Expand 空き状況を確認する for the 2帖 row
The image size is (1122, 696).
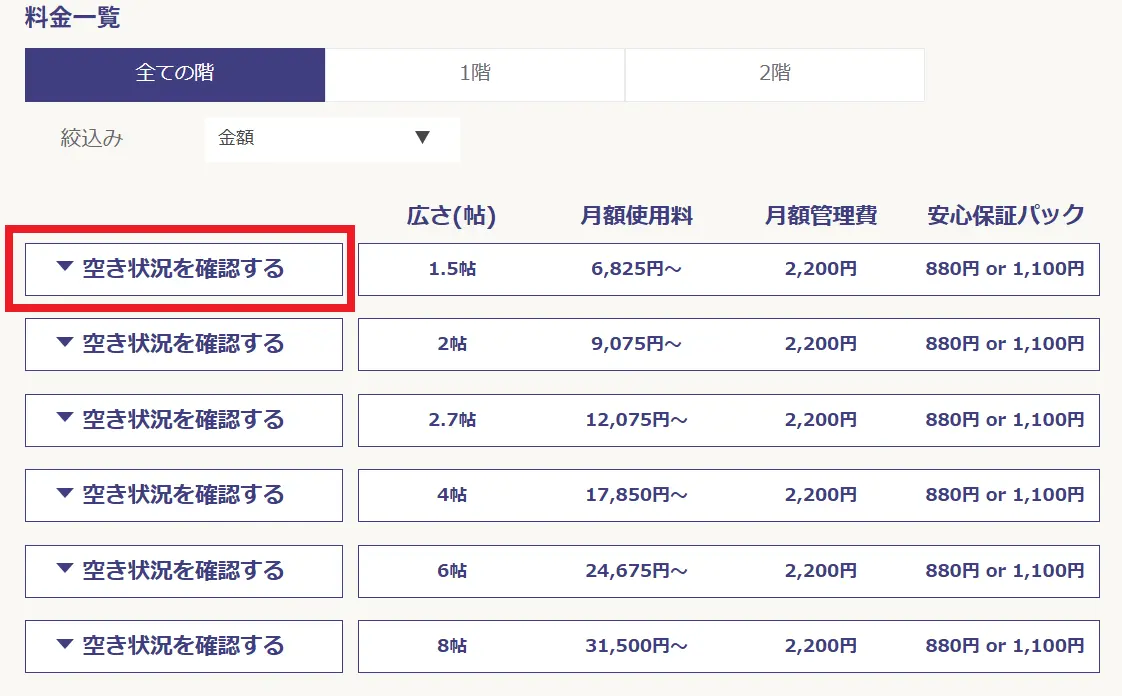coord(184,344)
